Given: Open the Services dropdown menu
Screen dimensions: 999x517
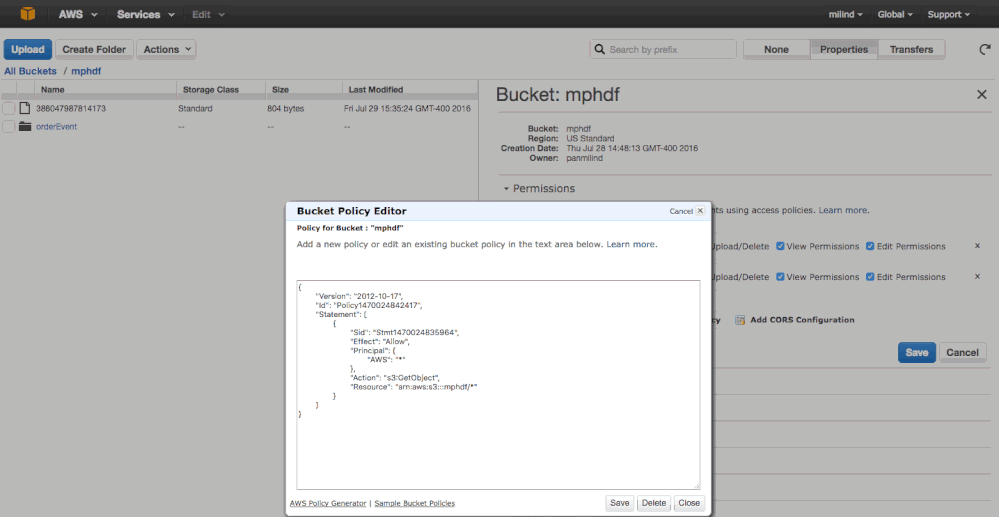Looking at the screenshot, I should (146, 14).
